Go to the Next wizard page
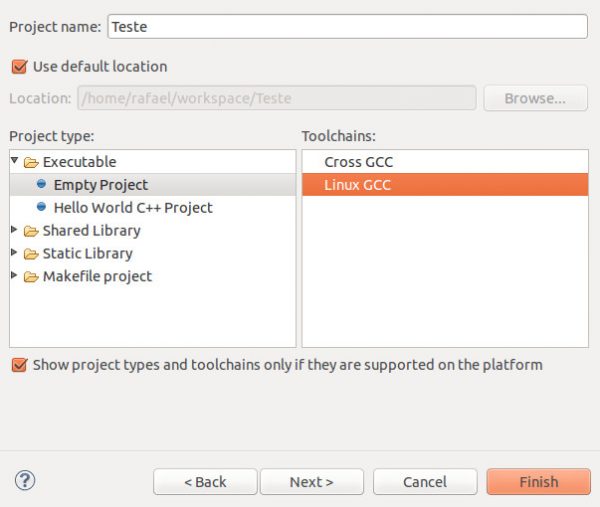 pyautogui.click(x=311, y=482)
